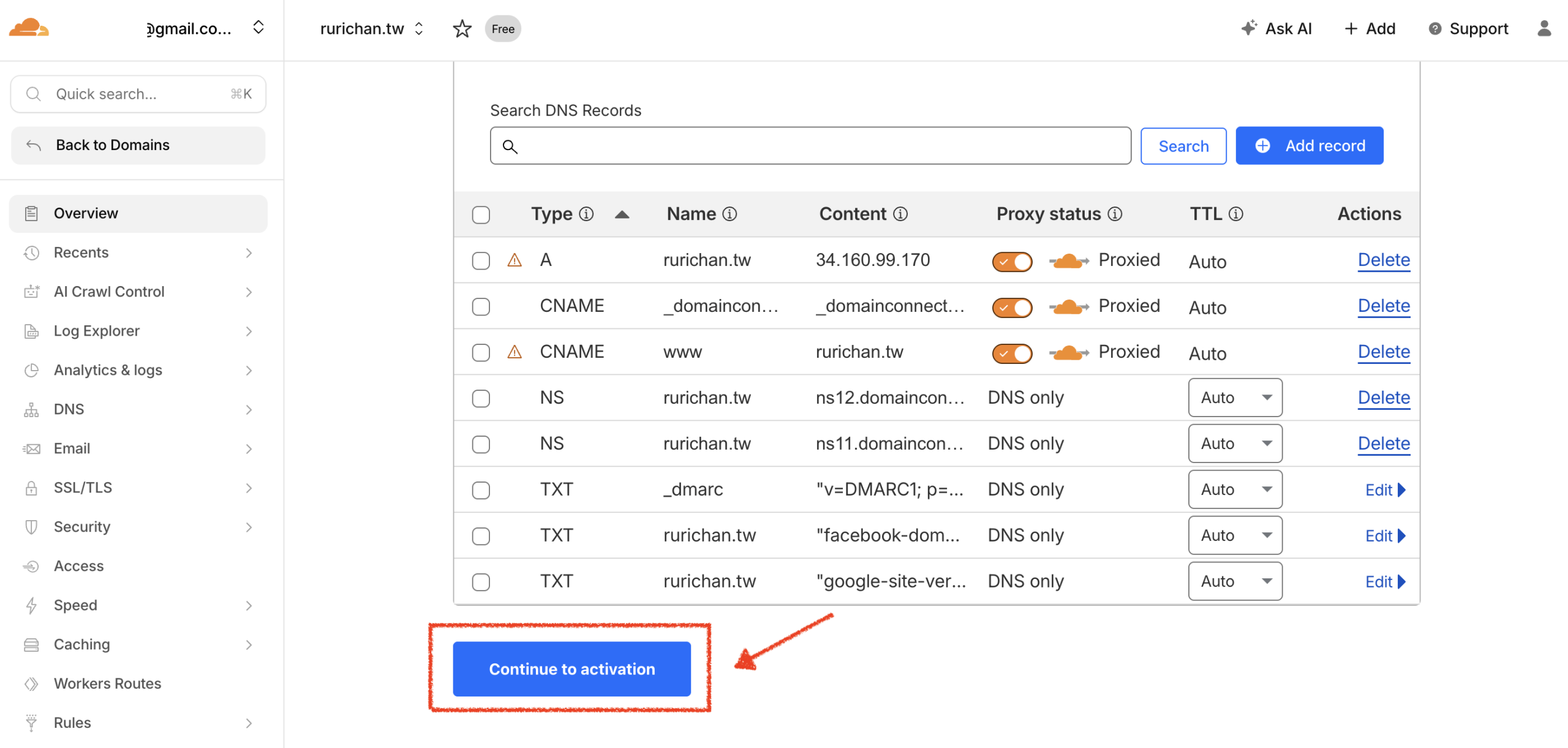This screenshot has width=1568, height=748.
Task: Click warning icon on A record
Action: [514, 260]
